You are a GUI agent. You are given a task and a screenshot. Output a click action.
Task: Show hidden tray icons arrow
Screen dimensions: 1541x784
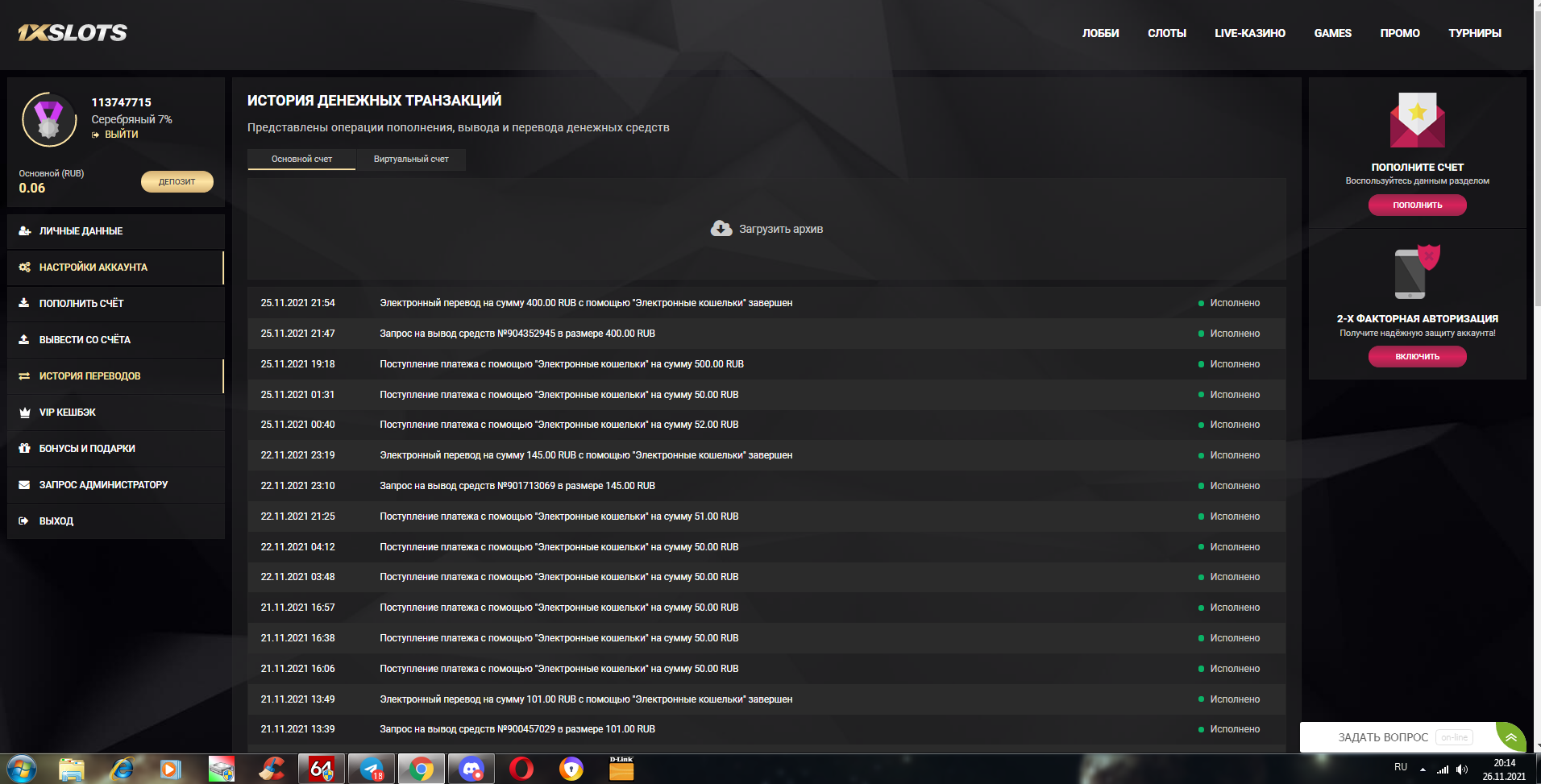pyautogui.click(x=1423, y=769)
